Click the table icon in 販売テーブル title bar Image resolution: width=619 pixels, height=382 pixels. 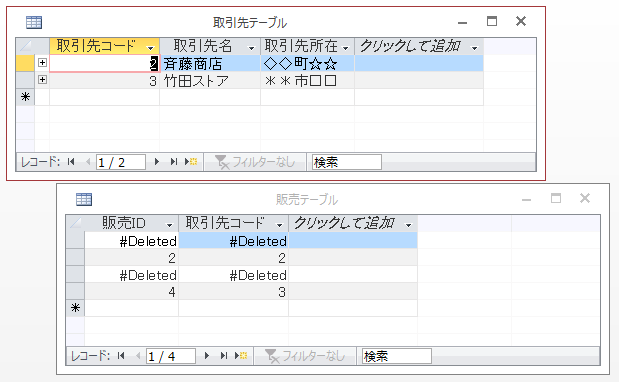[x=84, y=200]
